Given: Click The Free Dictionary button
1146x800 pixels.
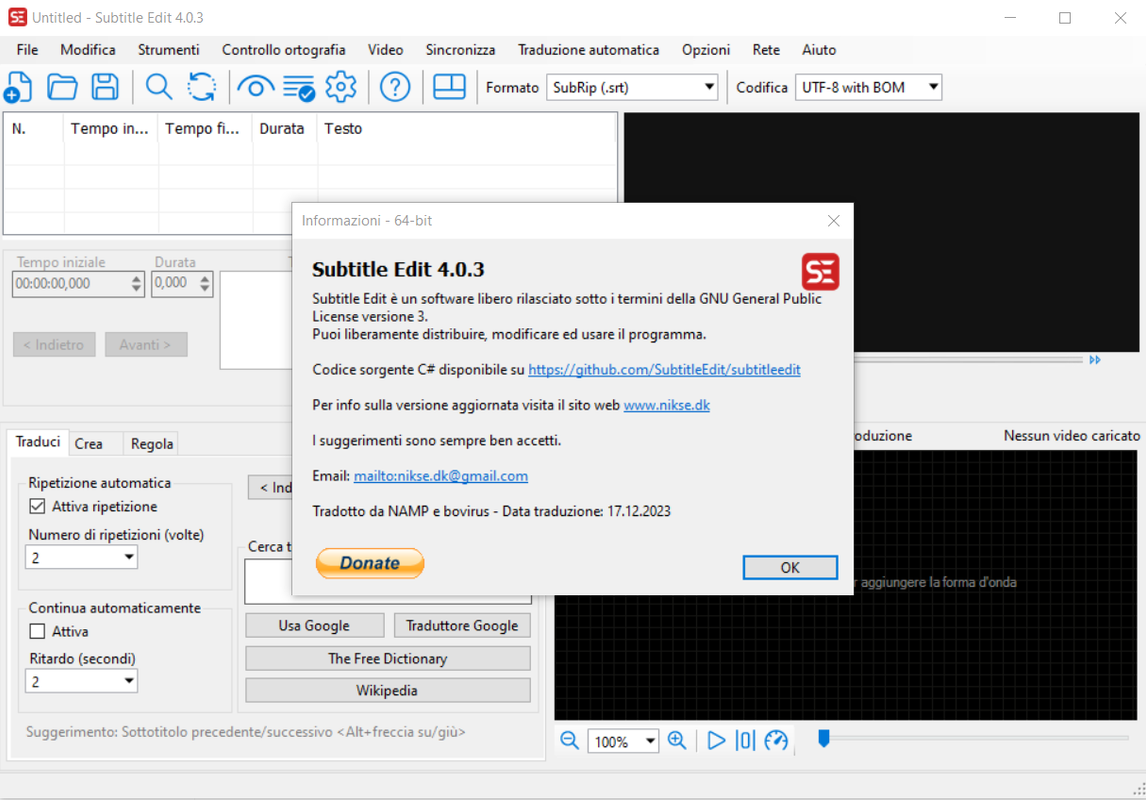Looking at the screenshot, I should click(x=388, y=658).
